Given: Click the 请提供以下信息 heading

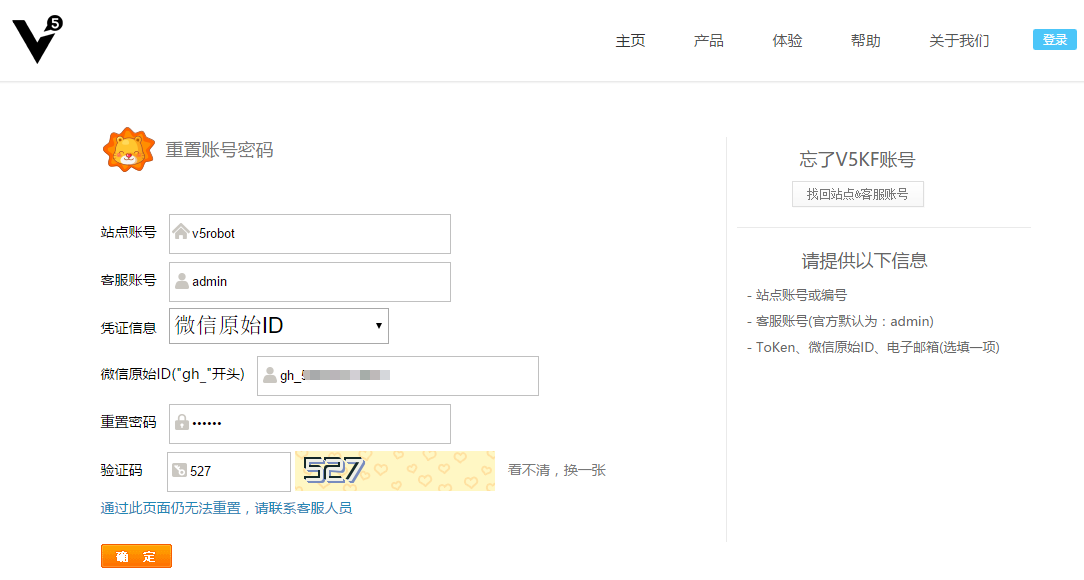Looking at the screenshot, I should tap(864, 261).
